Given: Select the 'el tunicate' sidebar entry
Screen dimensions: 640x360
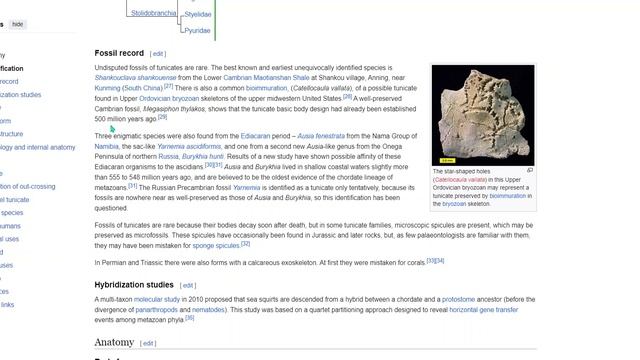Looking at the screenshot, I should pos(14,200).
